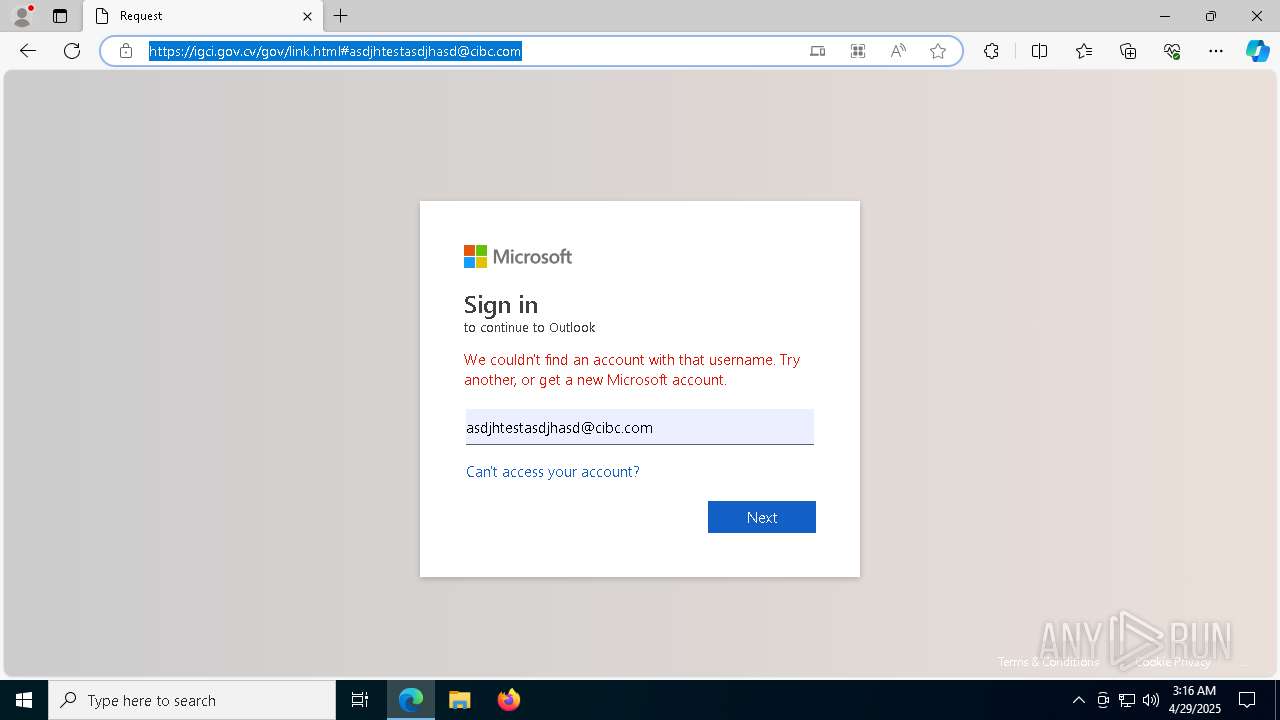Open the network status tray icon

[x=1127, y=700]
